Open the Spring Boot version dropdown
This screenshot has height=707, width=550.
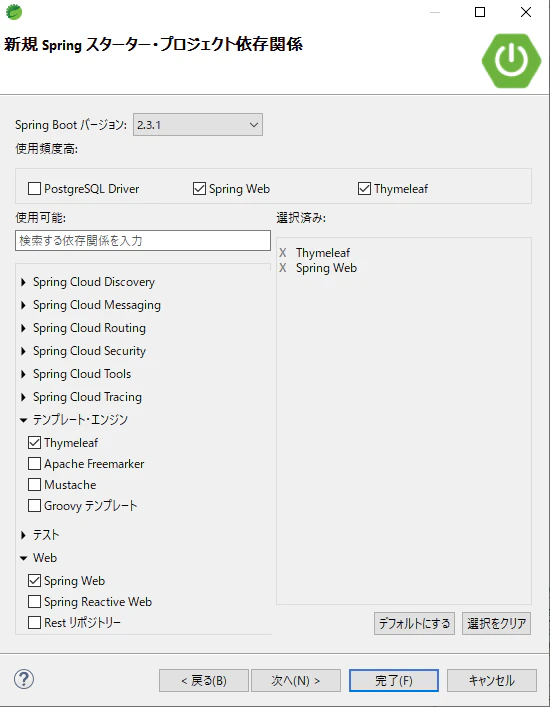click(198, 124)
